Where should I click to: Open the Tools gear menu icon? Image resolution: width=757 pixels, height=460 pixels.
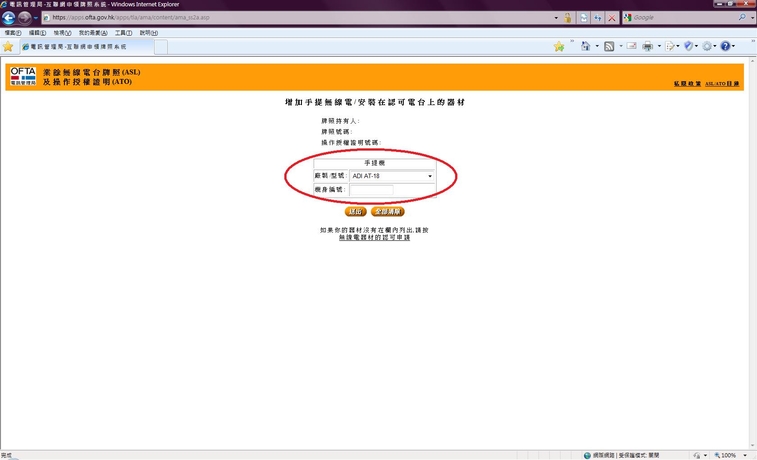(707, 46)
